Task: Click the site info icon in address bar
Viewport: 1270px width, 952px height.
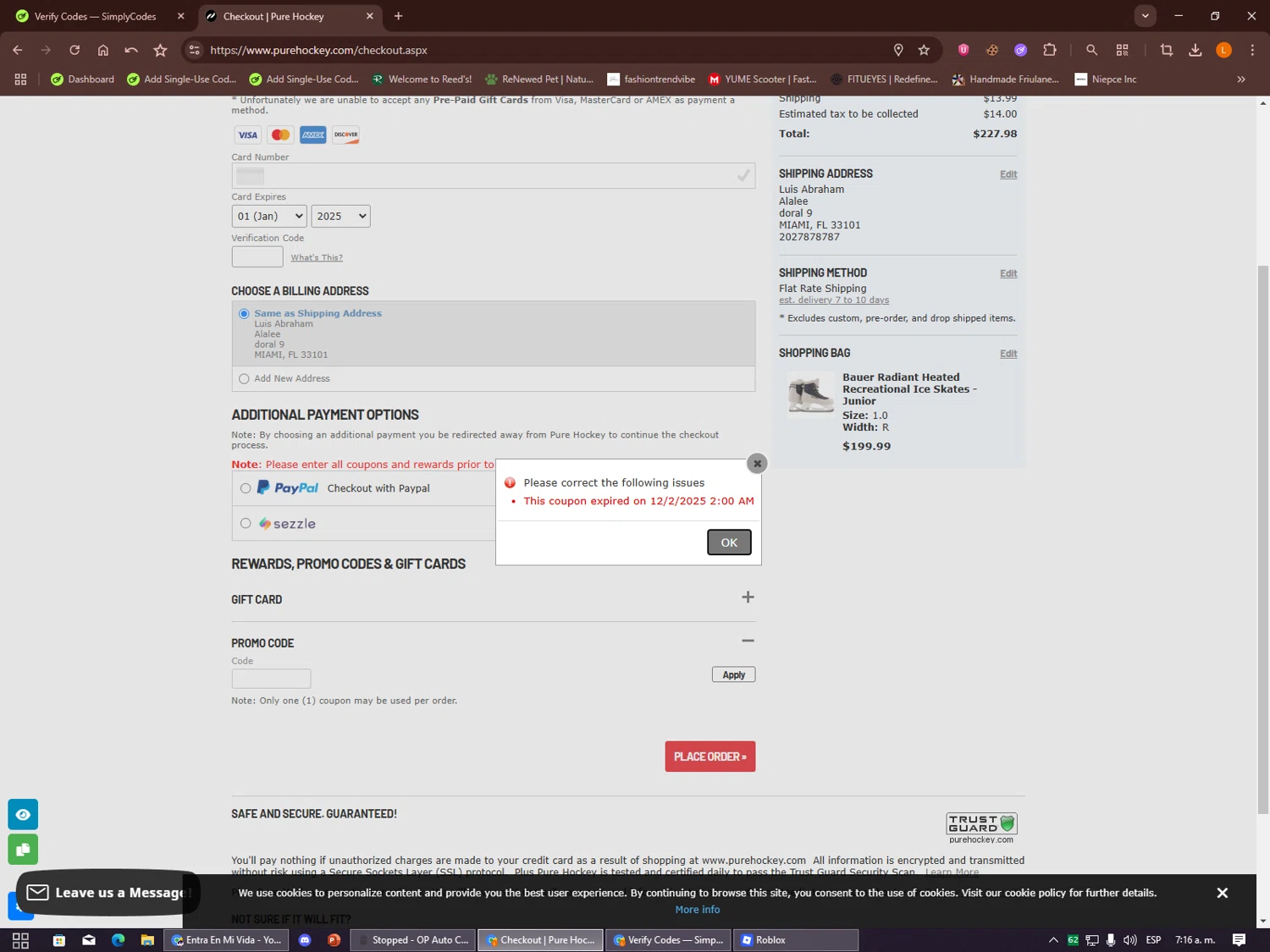Action: click(x=194, y=50)
